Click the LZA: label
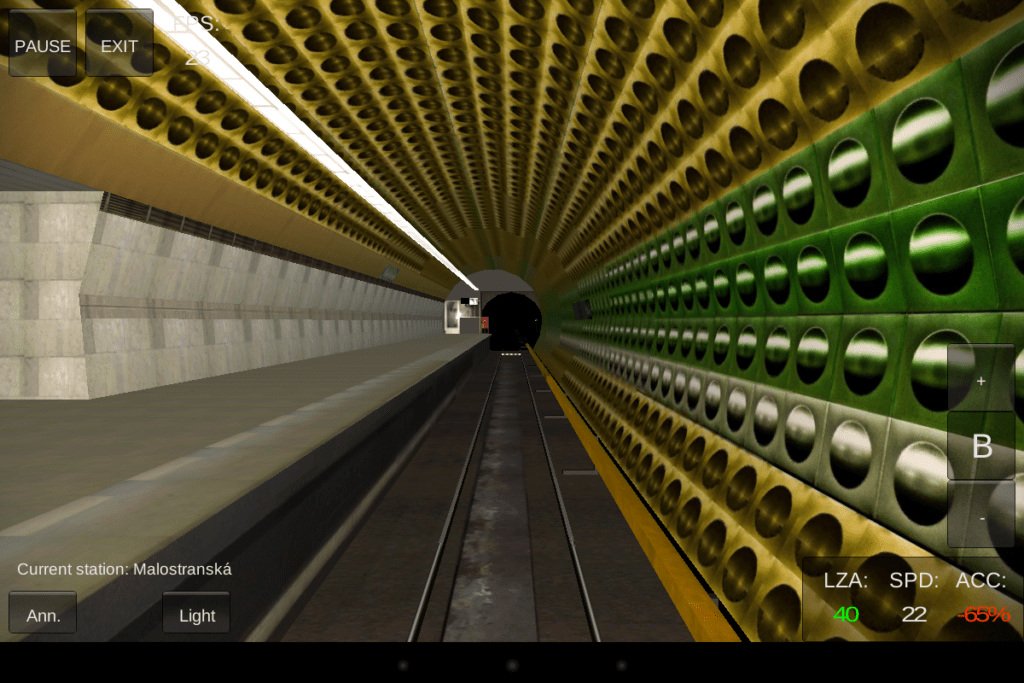This screenshot has height=683, width=1024. point(846,580)
